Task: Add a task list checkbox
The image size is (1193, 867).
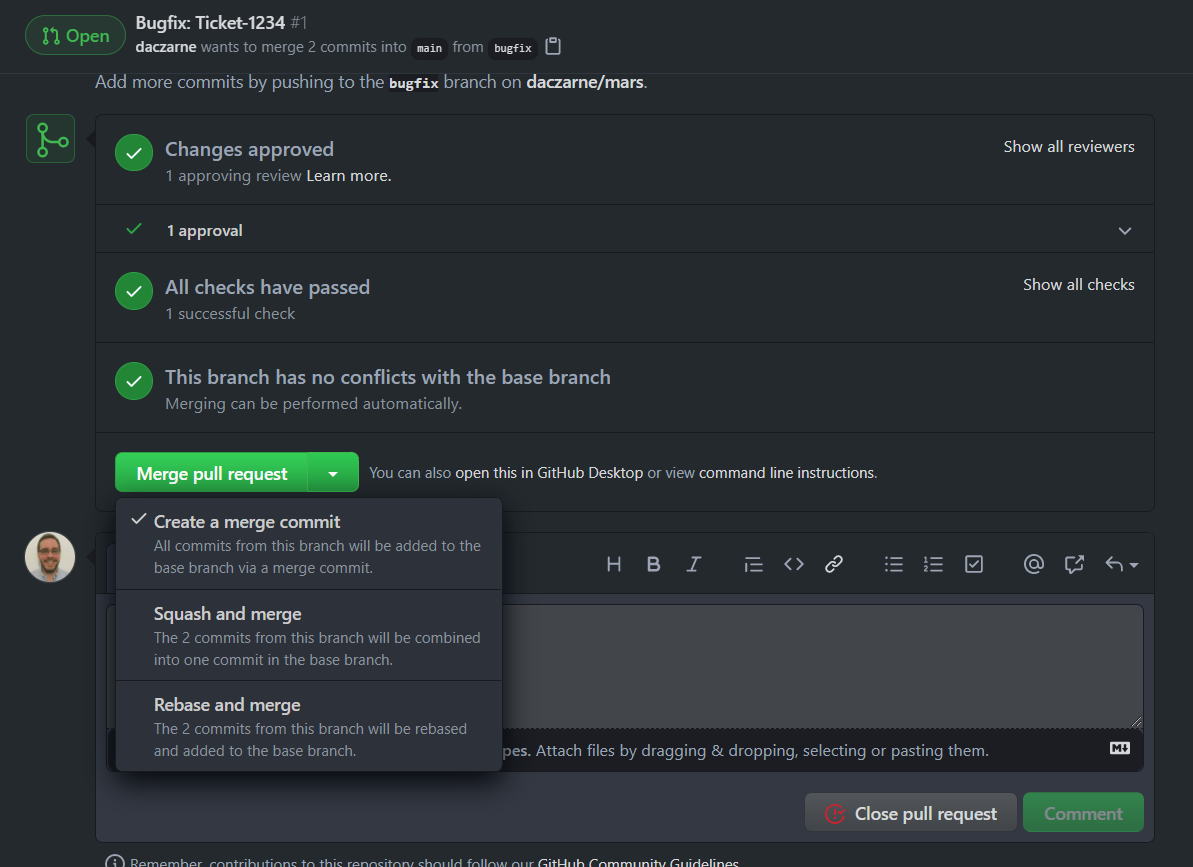Action: (x=973, y=565)
